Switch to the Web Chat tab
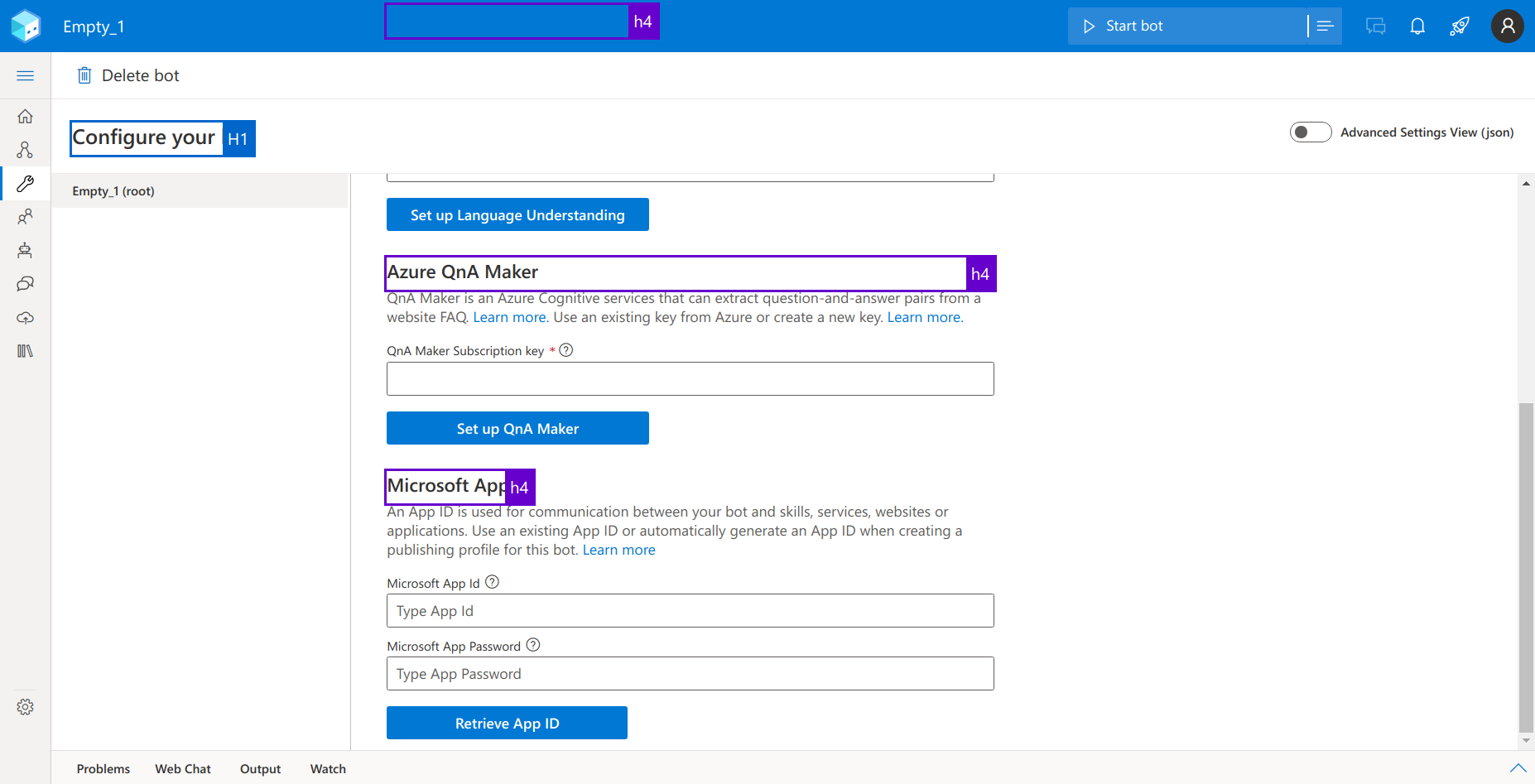Viewport: 1535px width, 784px height. pos(183,768)
